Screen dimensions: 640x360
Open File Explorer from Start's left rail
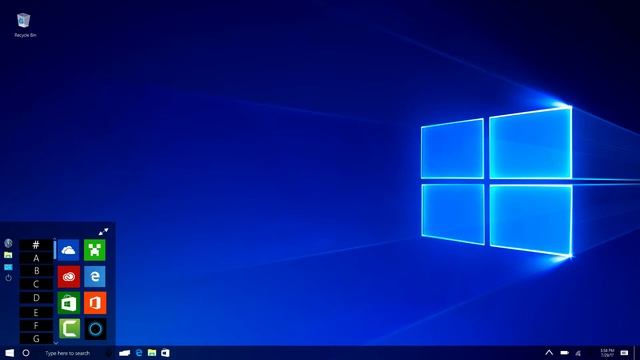8,255
